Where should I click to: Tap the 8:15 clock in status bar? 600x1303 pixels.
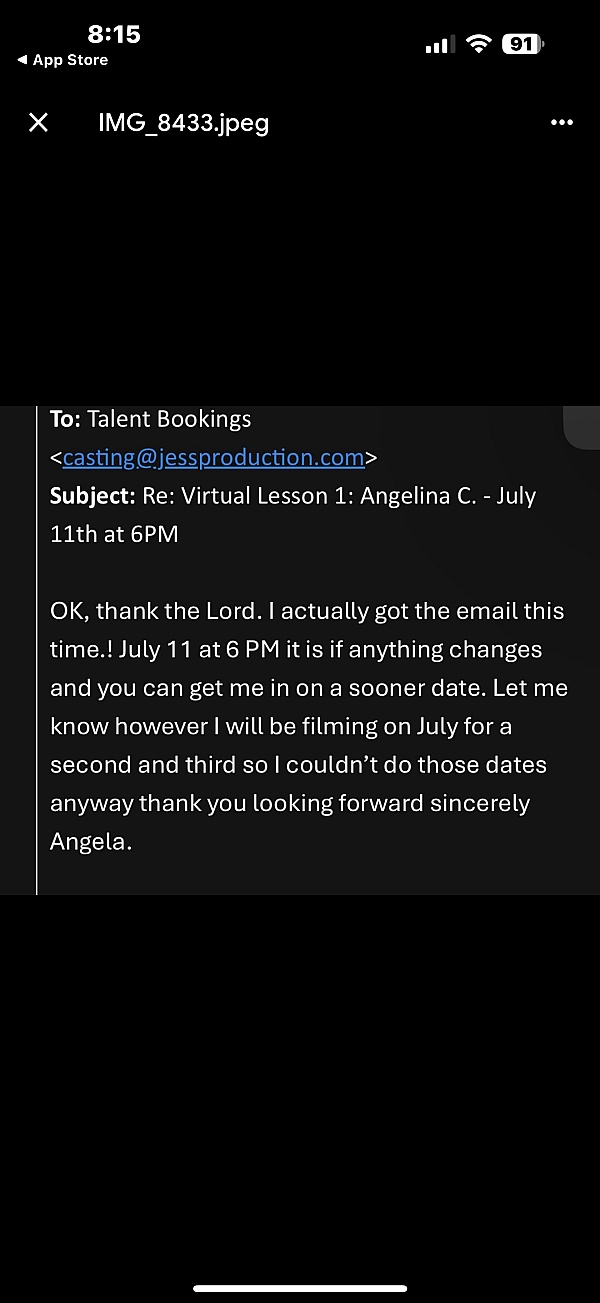114,34
